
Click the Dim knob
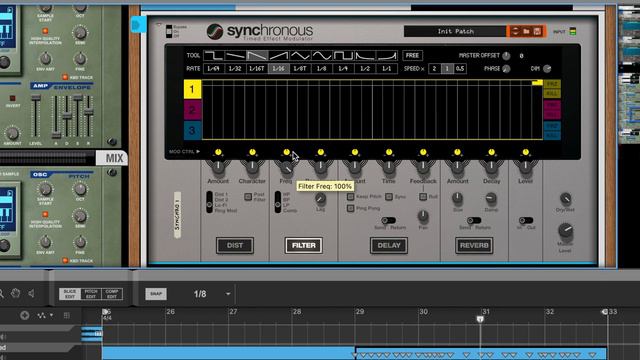pos(547,69)
